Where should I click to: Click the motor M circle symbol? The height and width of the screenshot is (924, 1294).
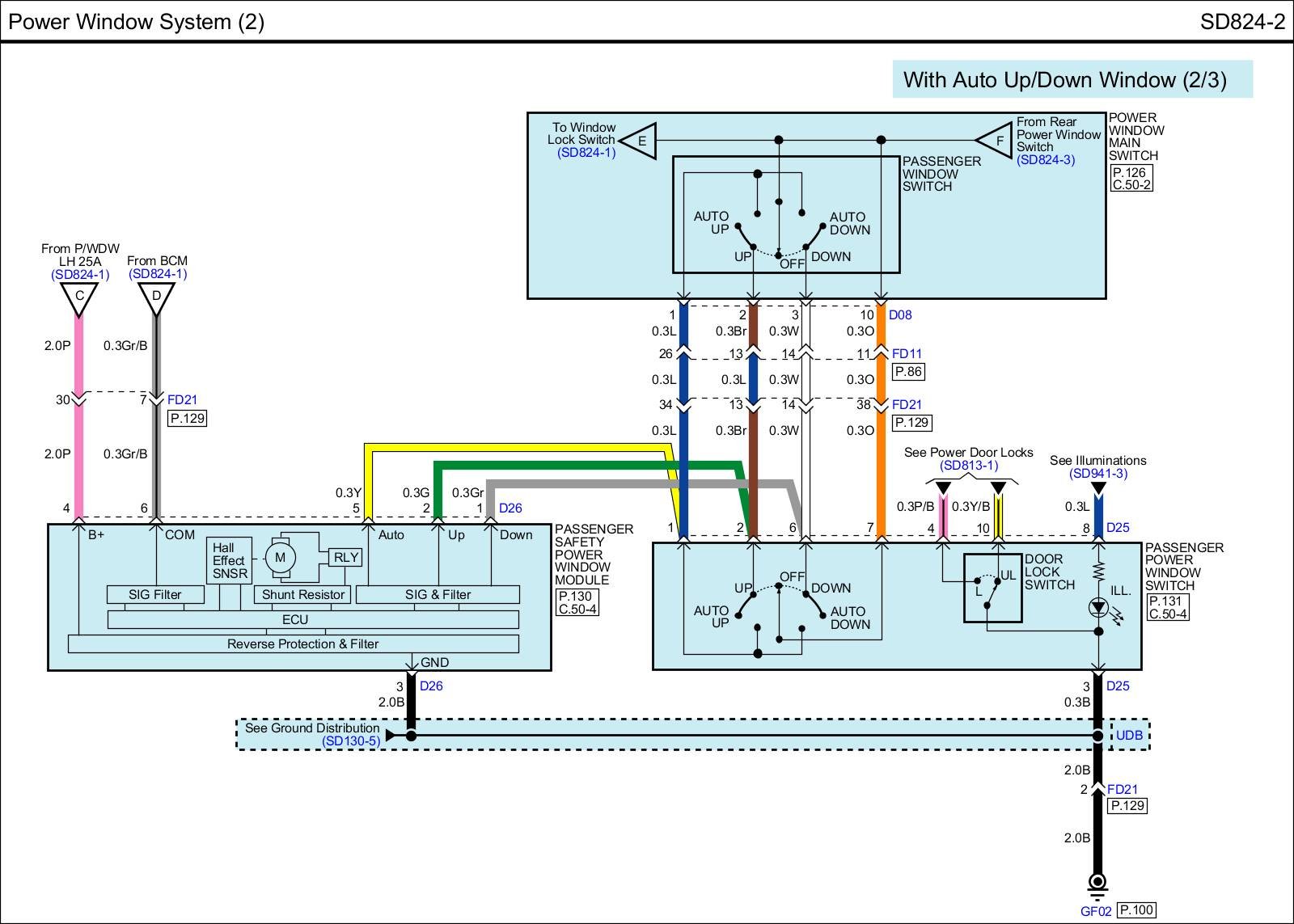pos(280,557)
